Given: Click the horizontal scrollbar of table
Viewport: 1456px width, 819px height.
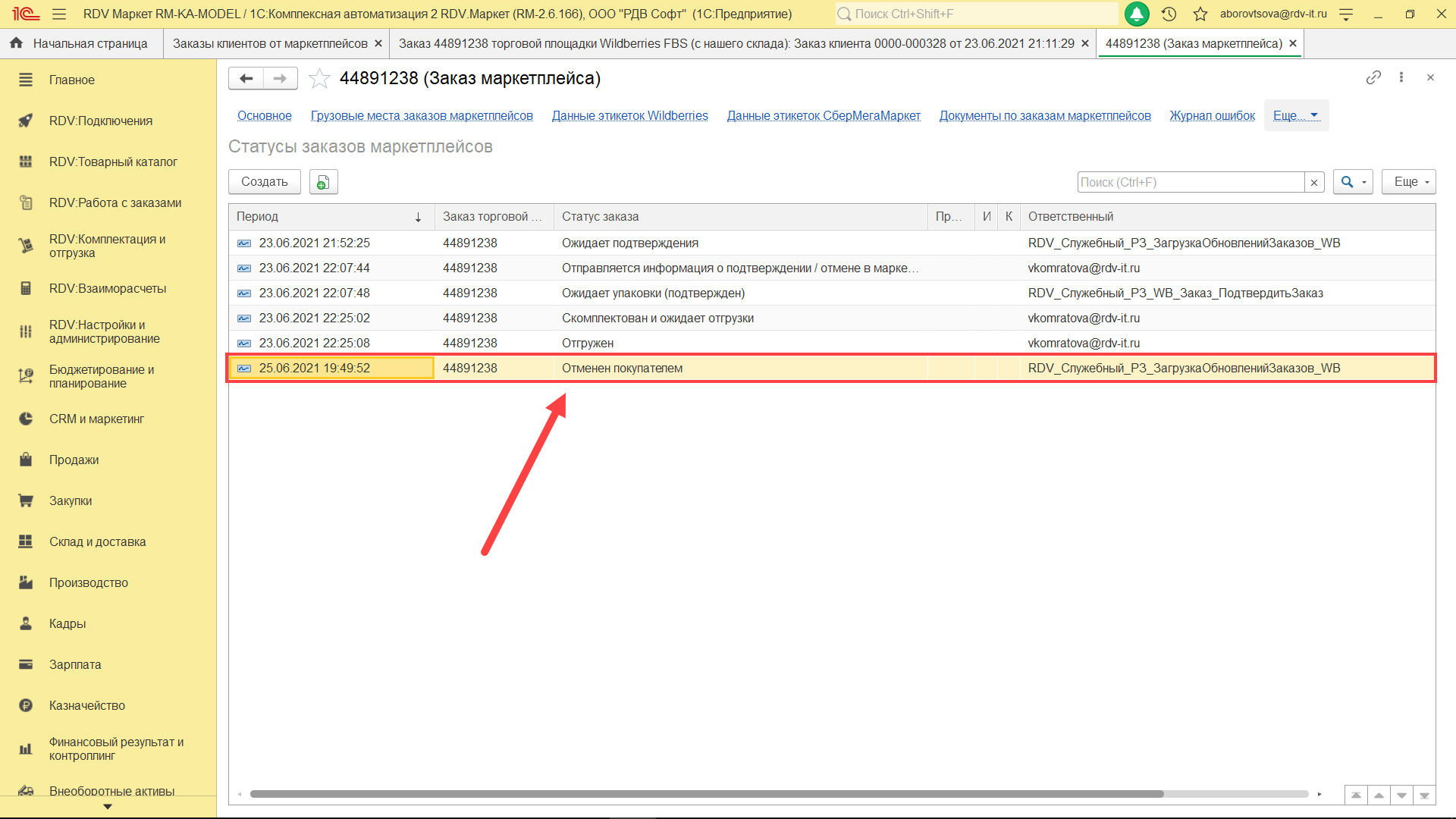Looking at the screenshot, I should click(705, 794).
